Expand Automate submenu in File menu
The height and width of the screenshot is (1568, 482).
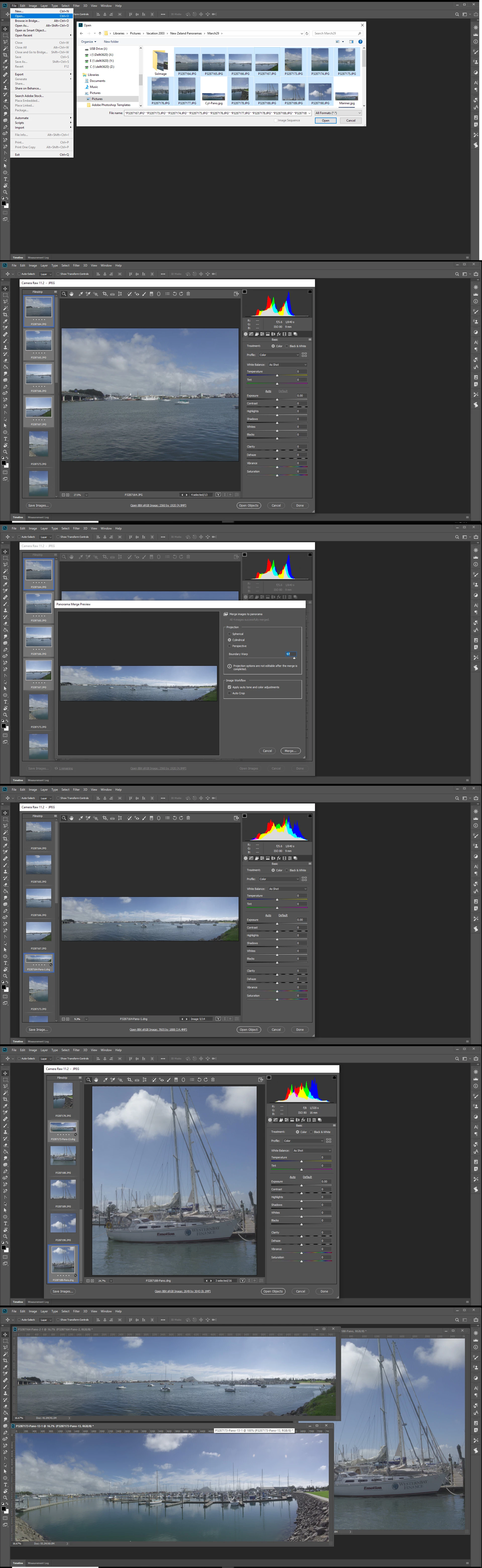click(x=42, y=118)
